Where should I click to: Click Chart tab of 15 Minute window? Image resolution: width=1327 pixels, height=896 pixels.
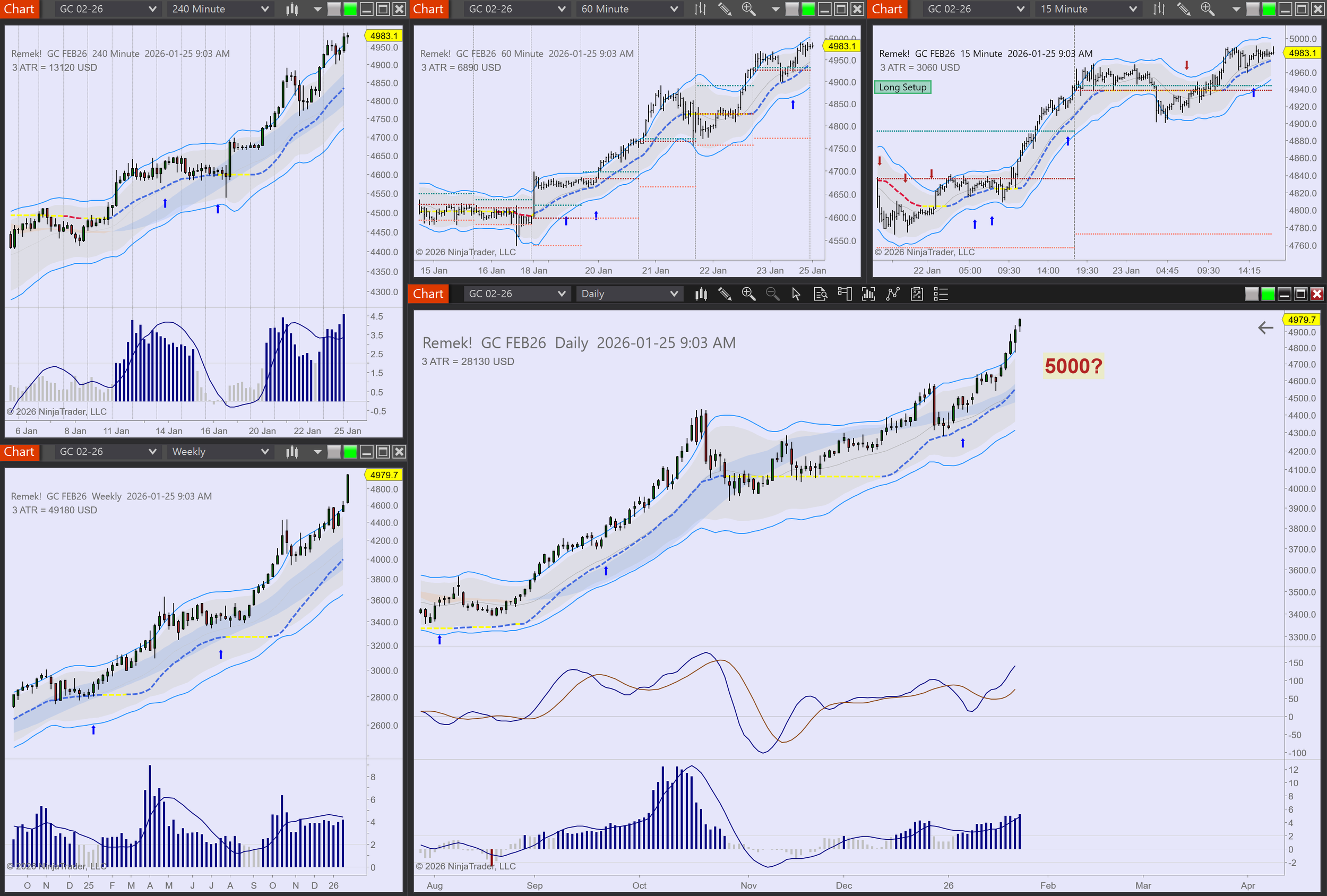pos(887,9)
